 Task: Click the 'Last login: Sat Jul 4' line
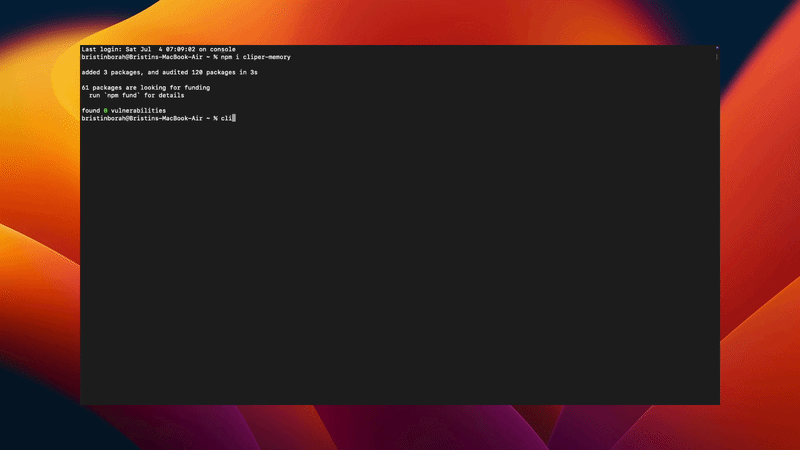[x=159, y=49]
